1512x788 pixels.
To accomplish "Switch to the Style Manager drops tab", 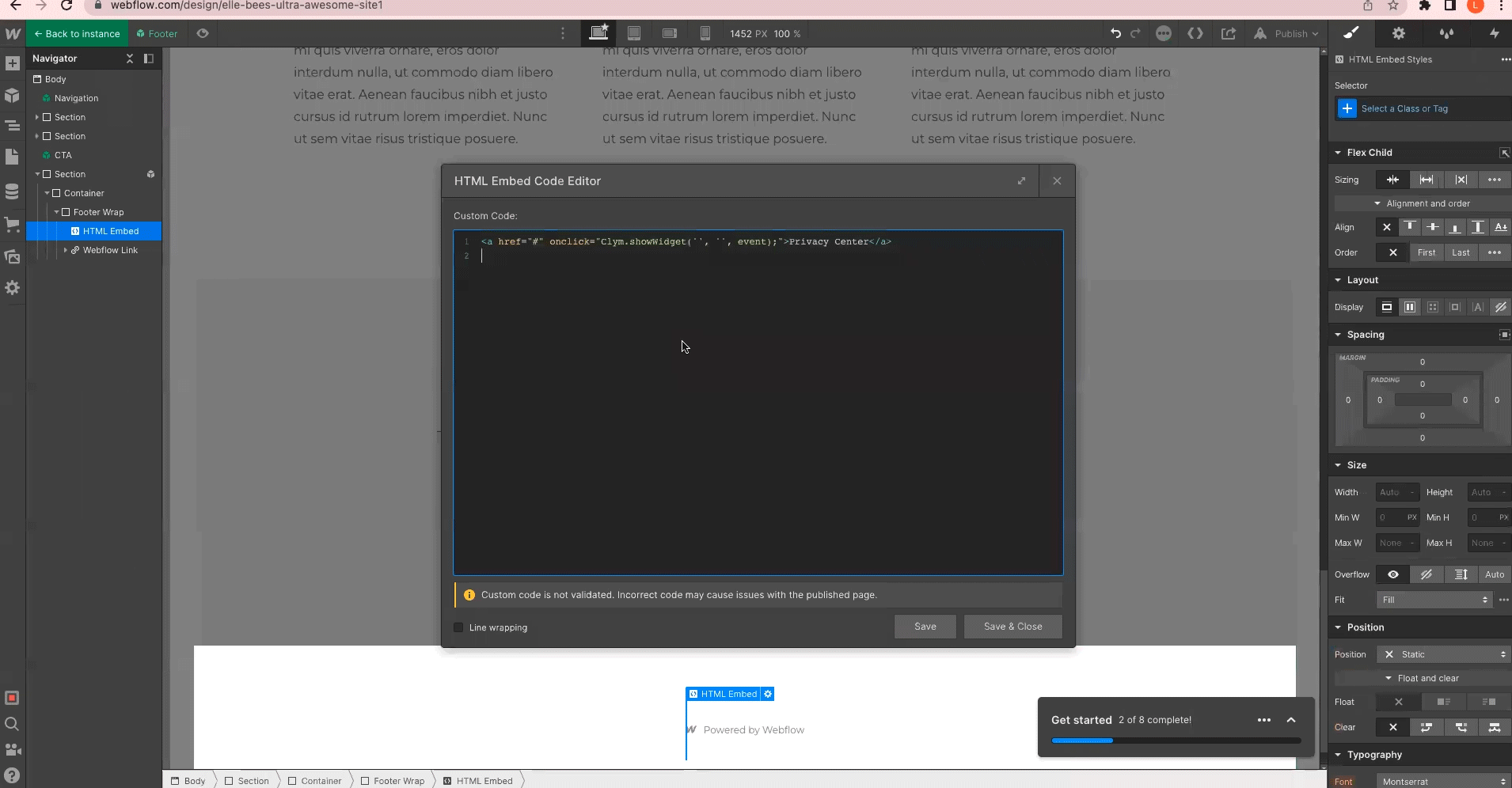I will [x=1446, y=33].
